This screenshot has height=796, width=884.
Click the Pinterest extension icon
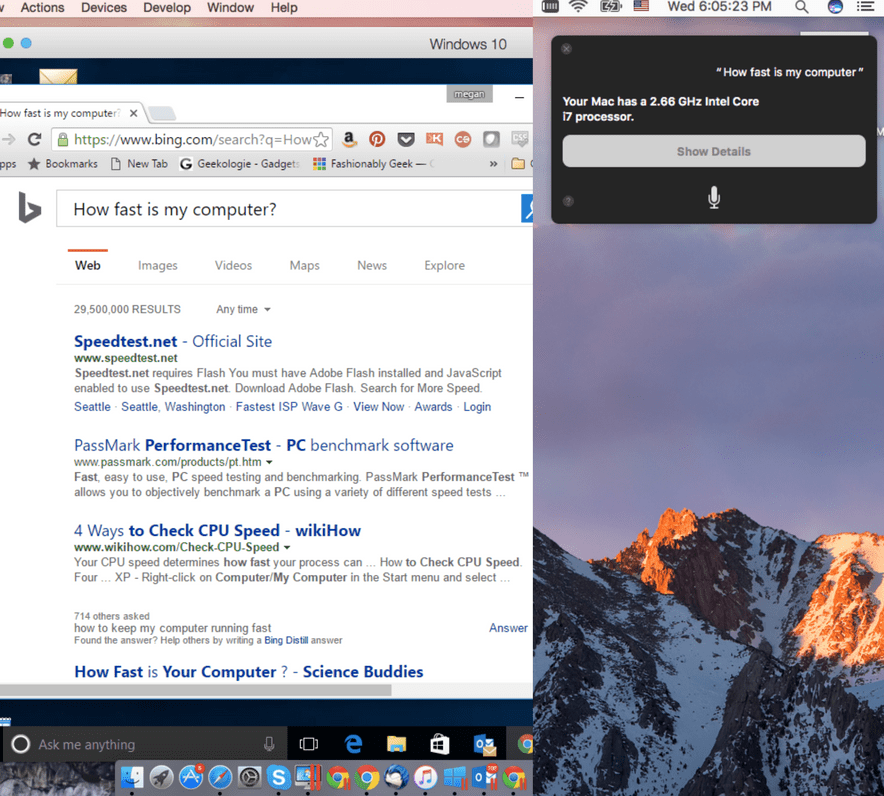pos(377,139)
